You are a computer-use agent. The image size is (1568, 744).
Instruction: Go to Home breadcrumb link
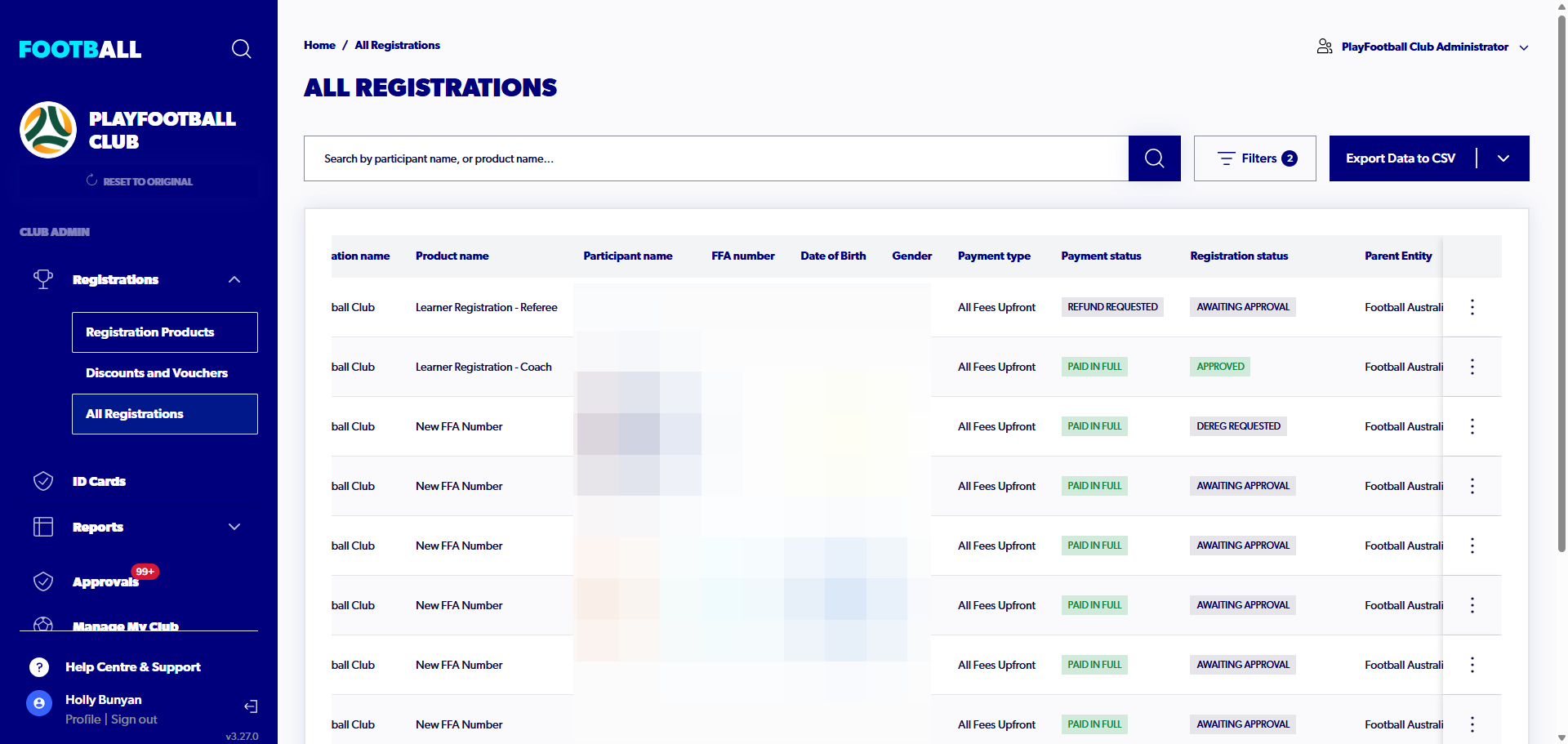click(x=319, y=45)
